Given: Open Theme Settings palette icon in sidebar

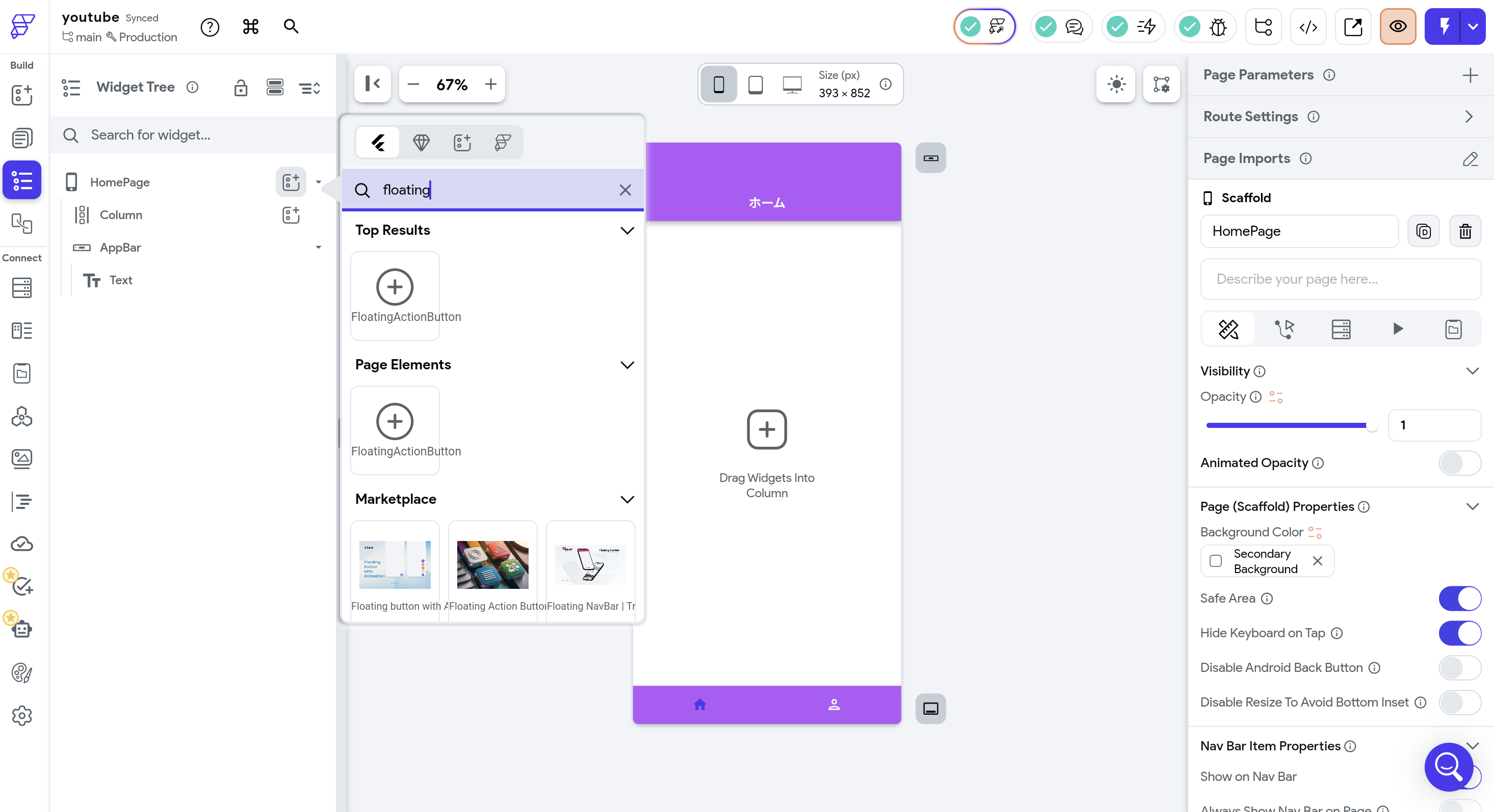Looking at the screenshot, I should click(x=22, y=673).
